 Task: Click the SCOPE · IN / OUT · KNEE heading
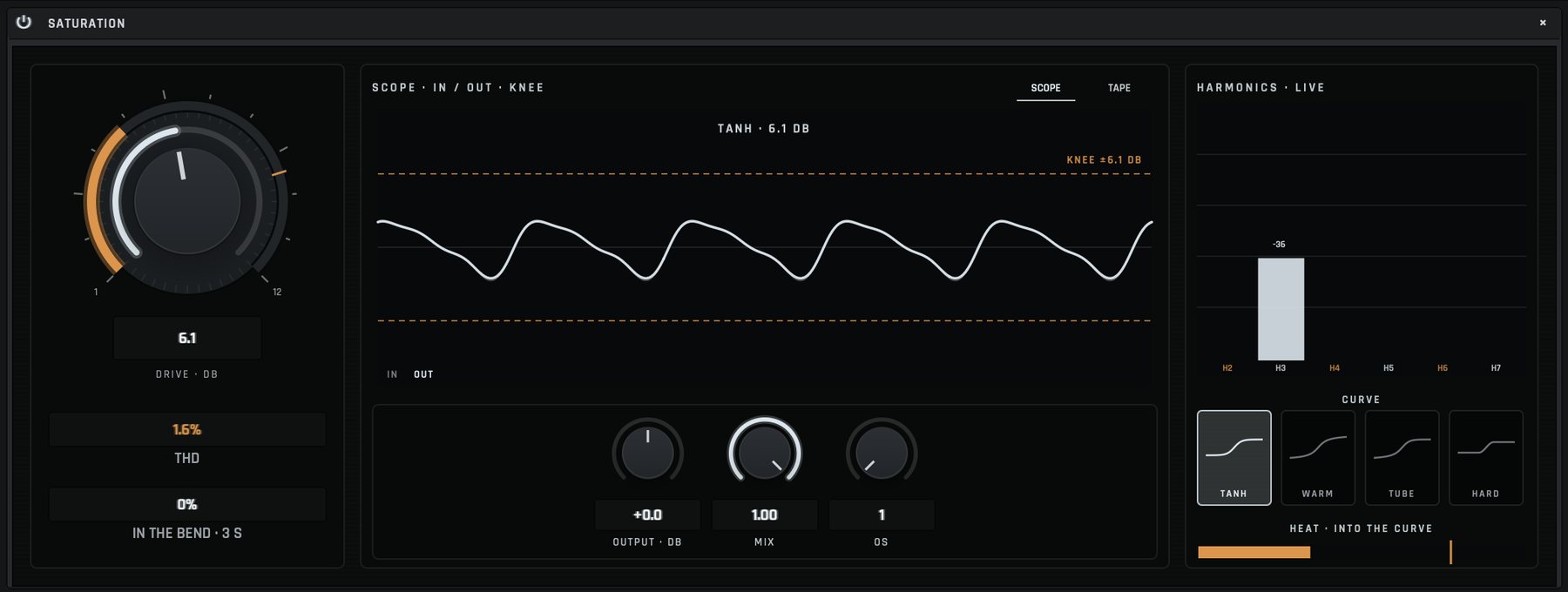point(458,88)
